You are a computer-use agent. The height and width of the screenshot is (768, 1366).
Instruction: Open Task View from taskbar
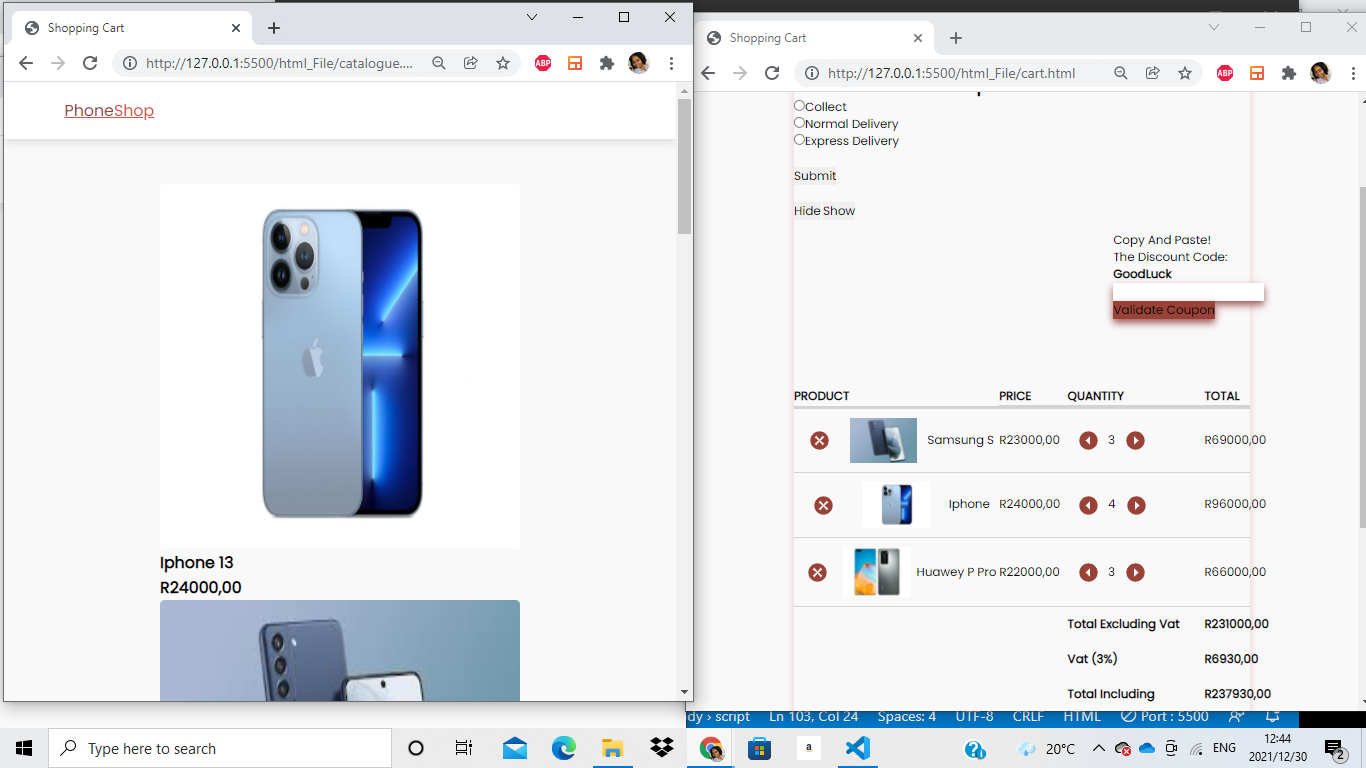464,748
